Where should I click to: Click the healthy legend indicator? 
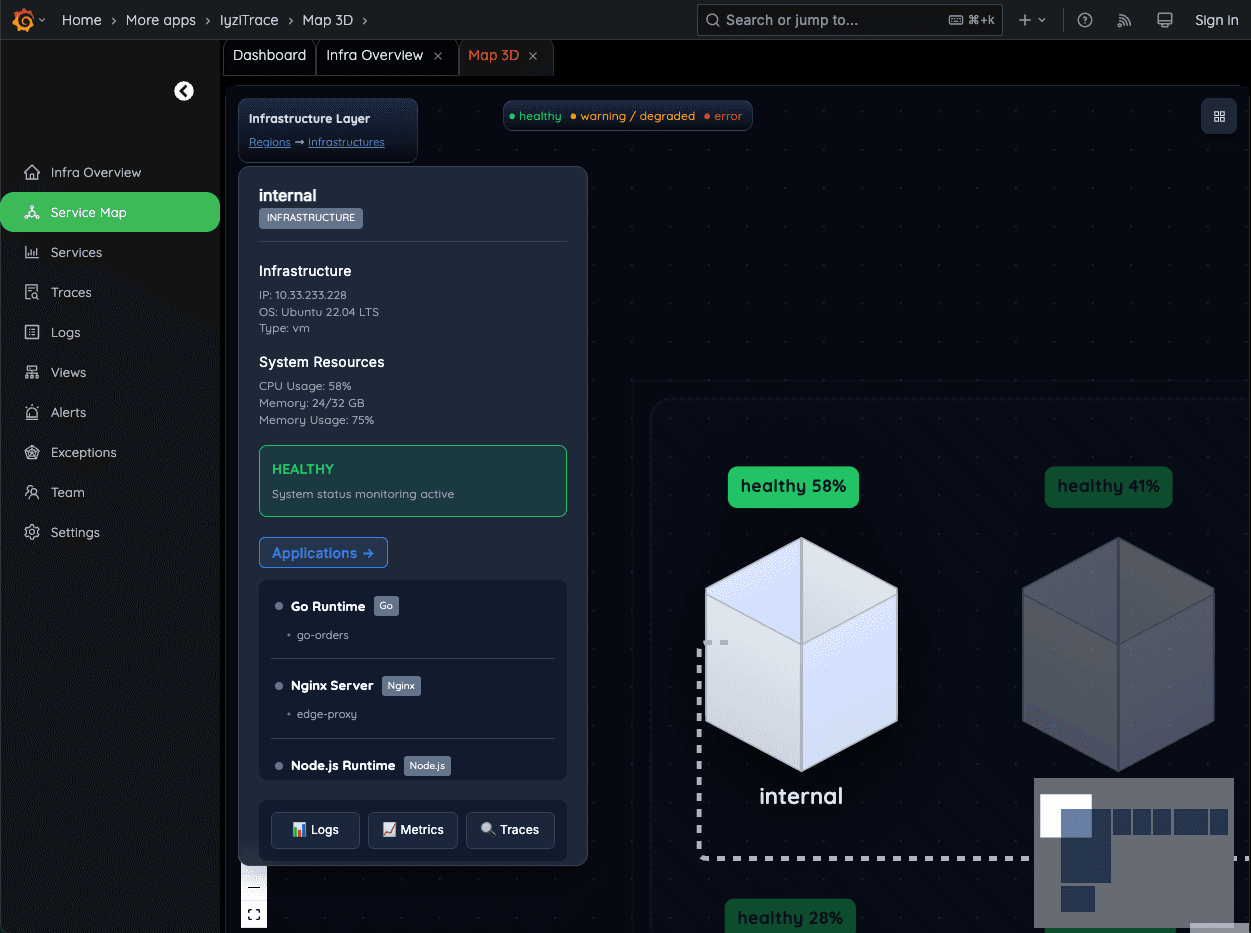[x=536, y=115]
